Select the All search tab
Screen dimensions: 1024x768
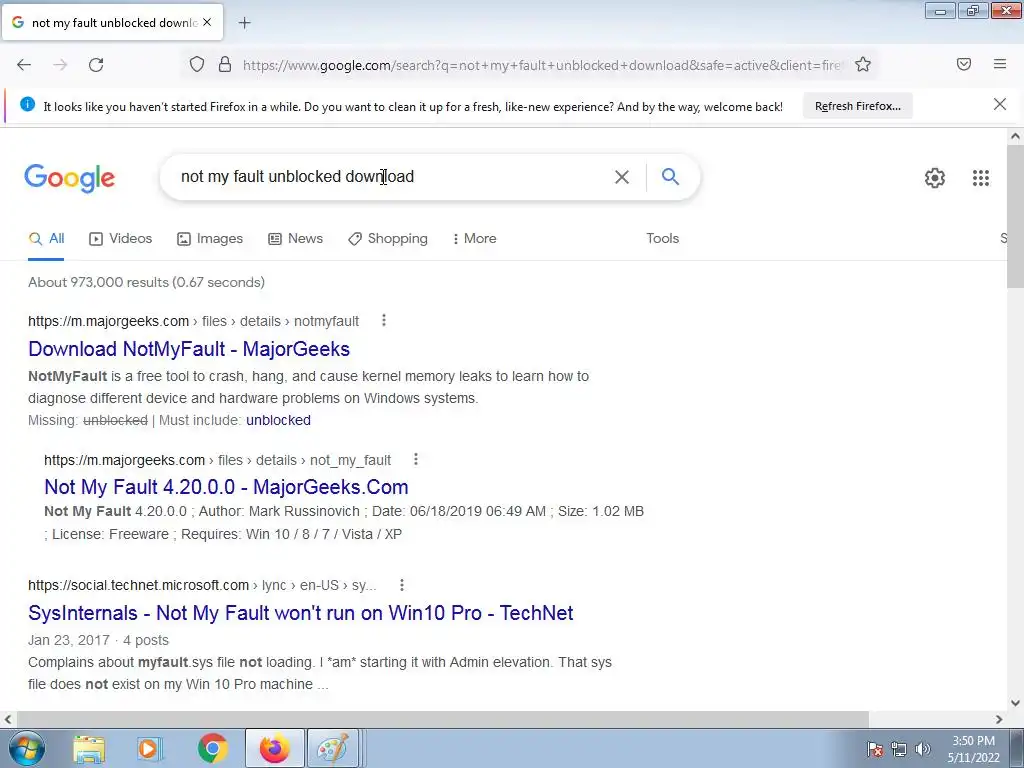(x=46, y=238)
